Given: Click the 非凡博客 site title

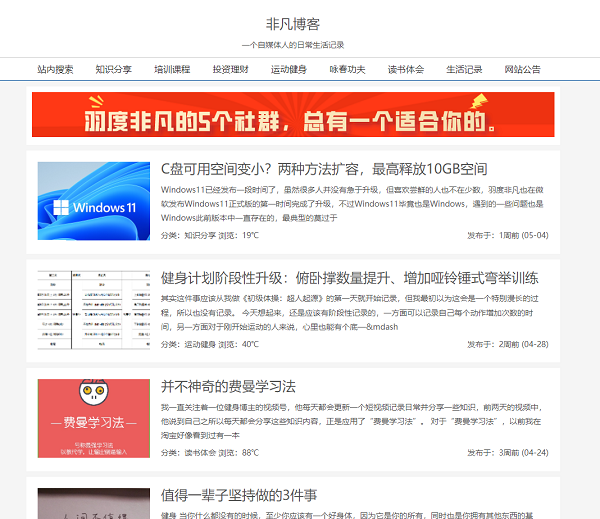Looking at the screenshot, I should point(293,24).
